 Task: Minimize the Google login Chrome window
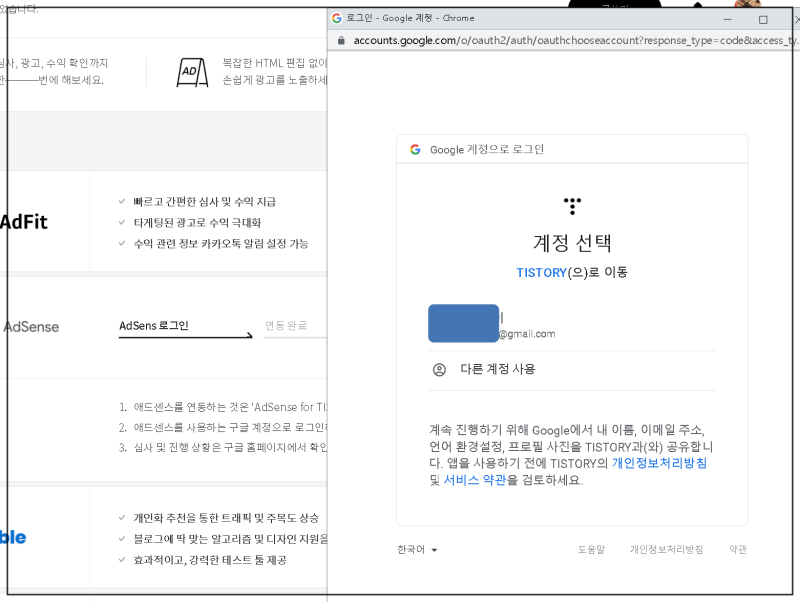728,19
